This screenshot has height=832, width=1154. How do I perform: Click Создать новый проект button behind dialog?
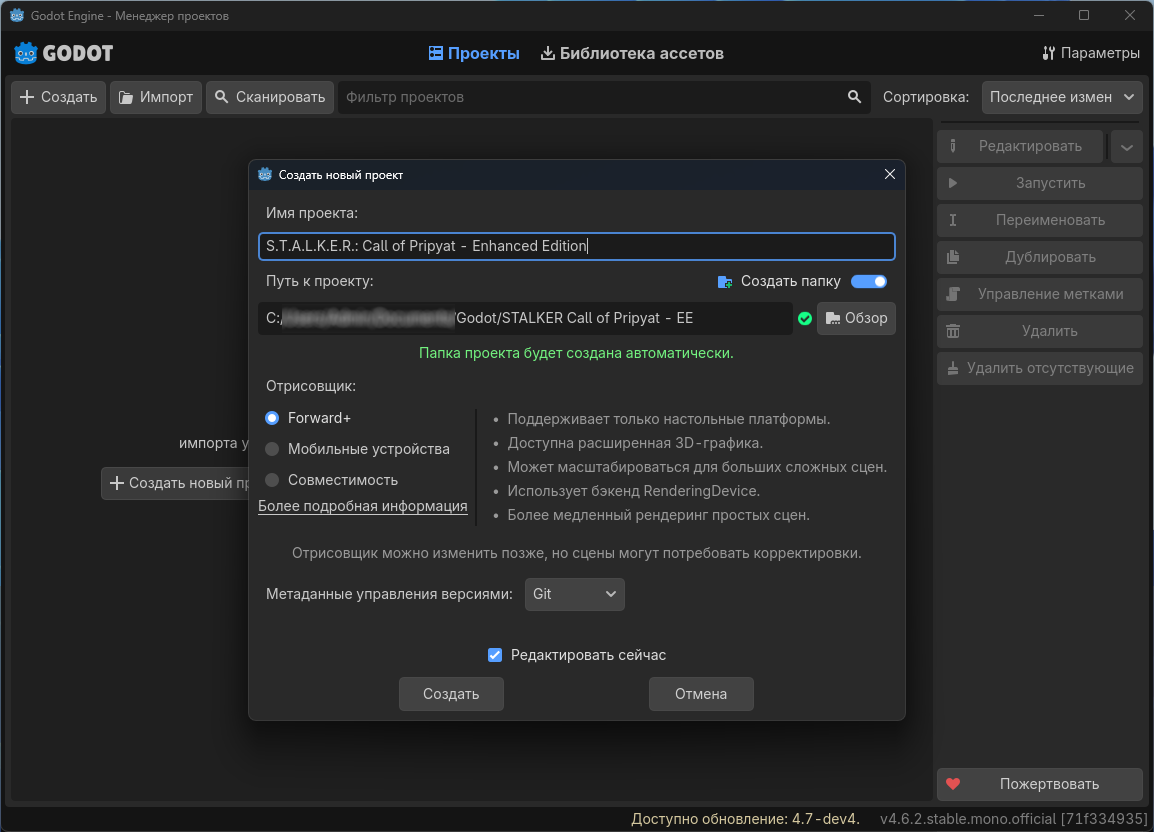(x=177, y=483)
